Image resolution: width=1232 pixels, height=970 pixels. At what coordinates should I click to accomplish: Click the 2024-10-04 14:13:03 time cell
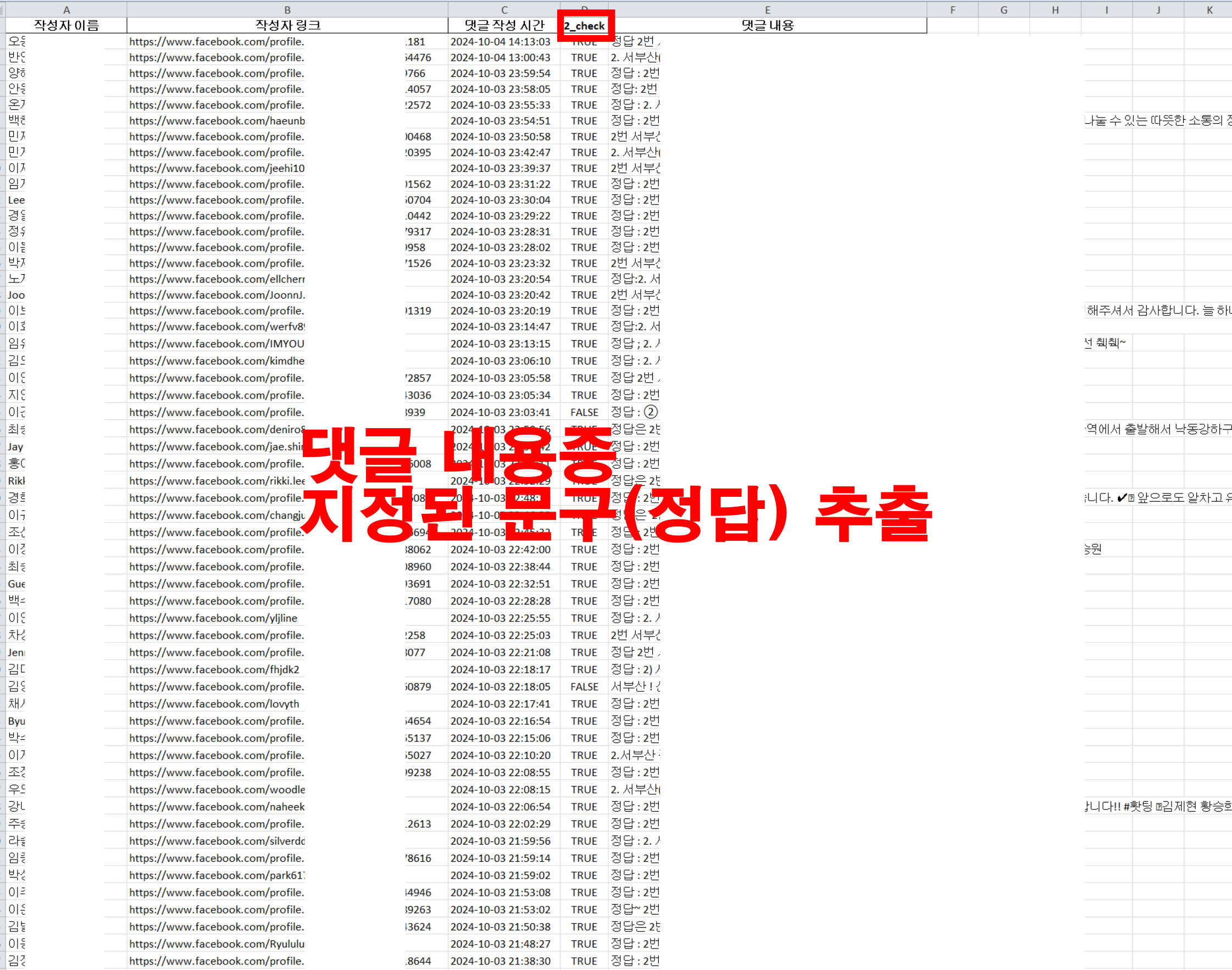point(500,42)
